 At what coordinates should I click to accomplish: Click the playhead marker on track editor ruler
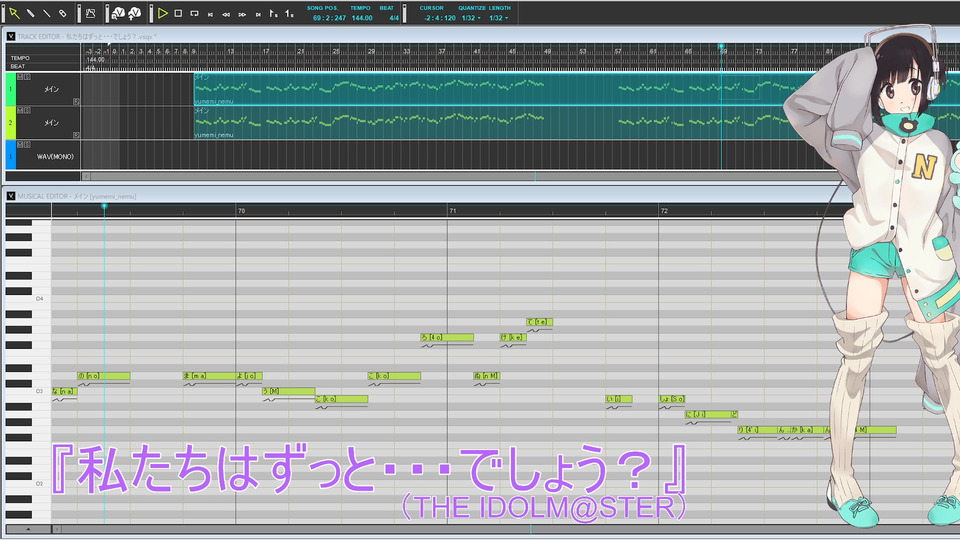coord(721,47)
